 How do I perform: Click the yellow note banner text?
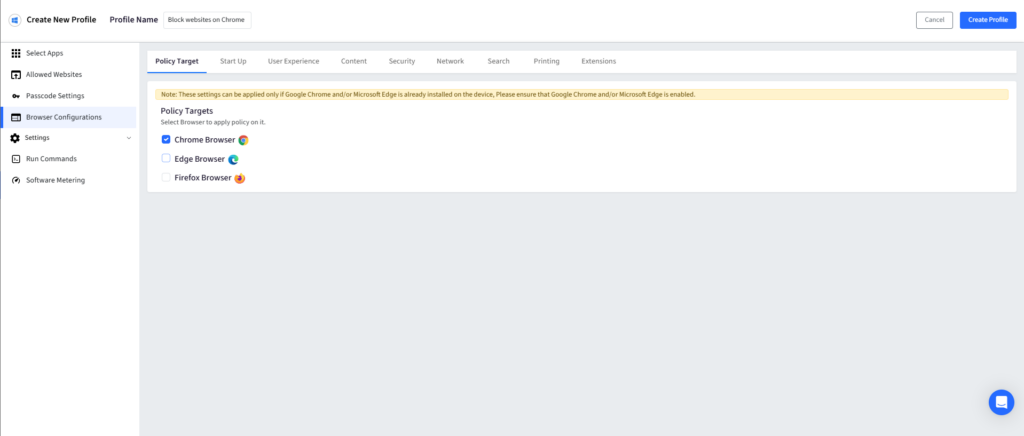point(428,95)
